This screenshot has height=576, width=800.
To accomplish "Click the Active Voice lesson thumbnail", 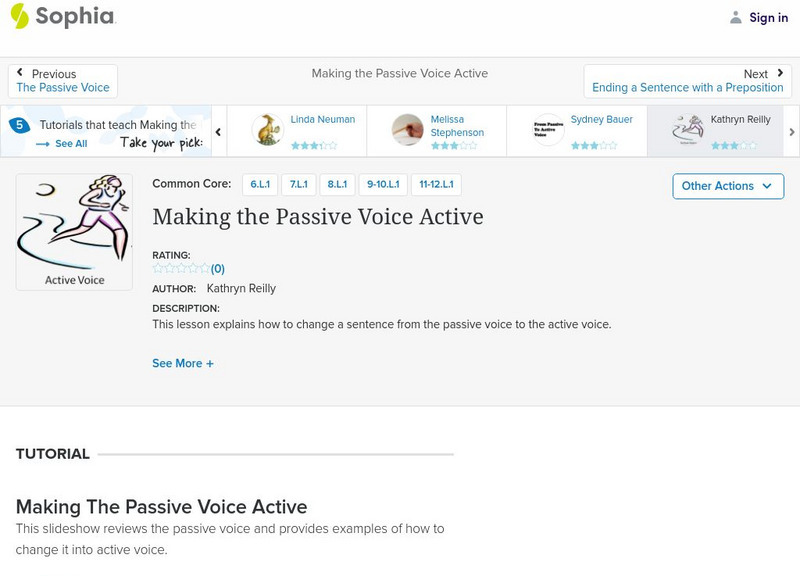I will [74, 232].
